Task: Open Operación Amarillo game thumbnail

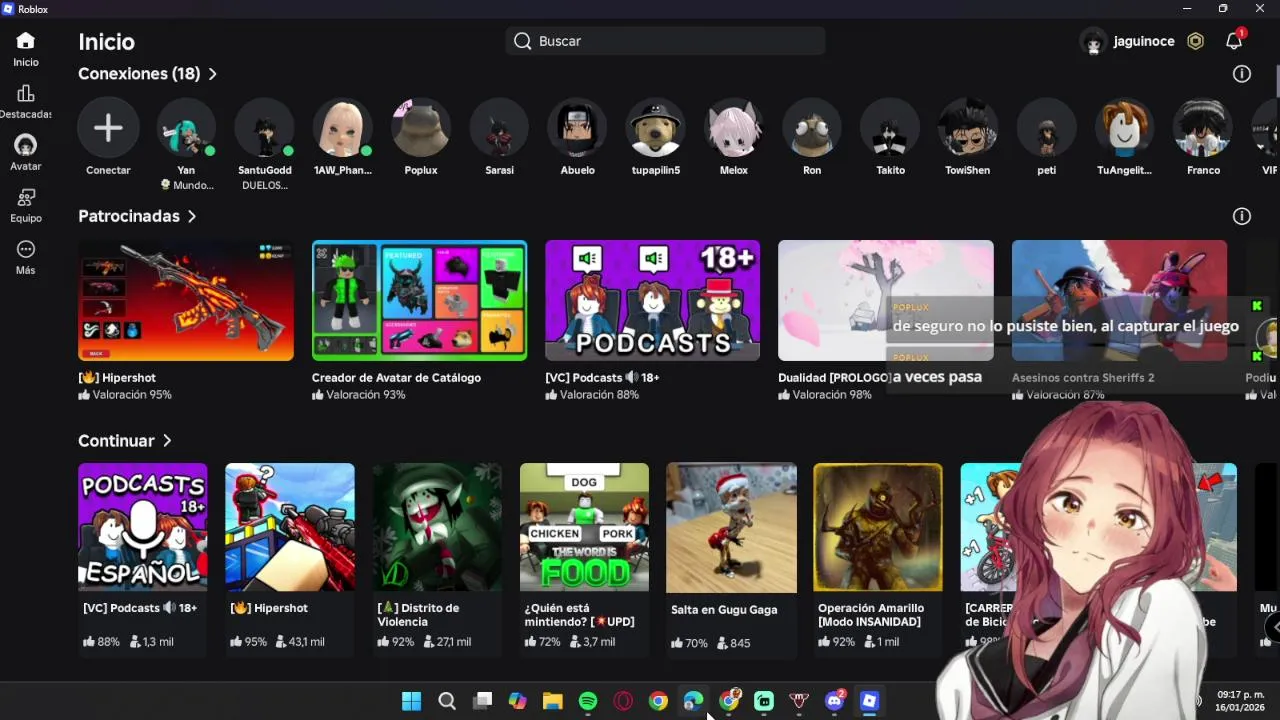Action: pos(878,527)
